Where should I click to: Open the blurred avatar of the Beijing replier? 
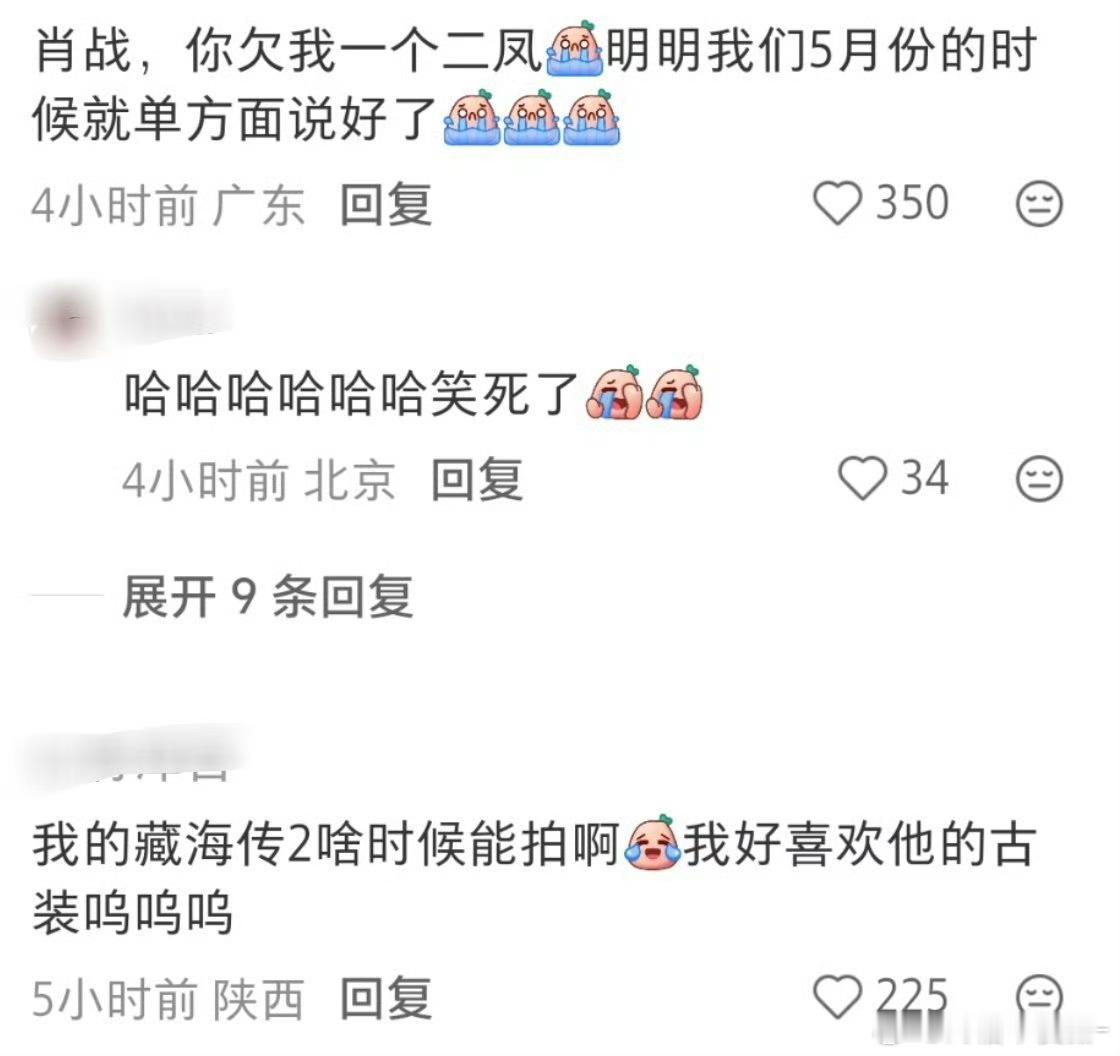pos(66,324)
